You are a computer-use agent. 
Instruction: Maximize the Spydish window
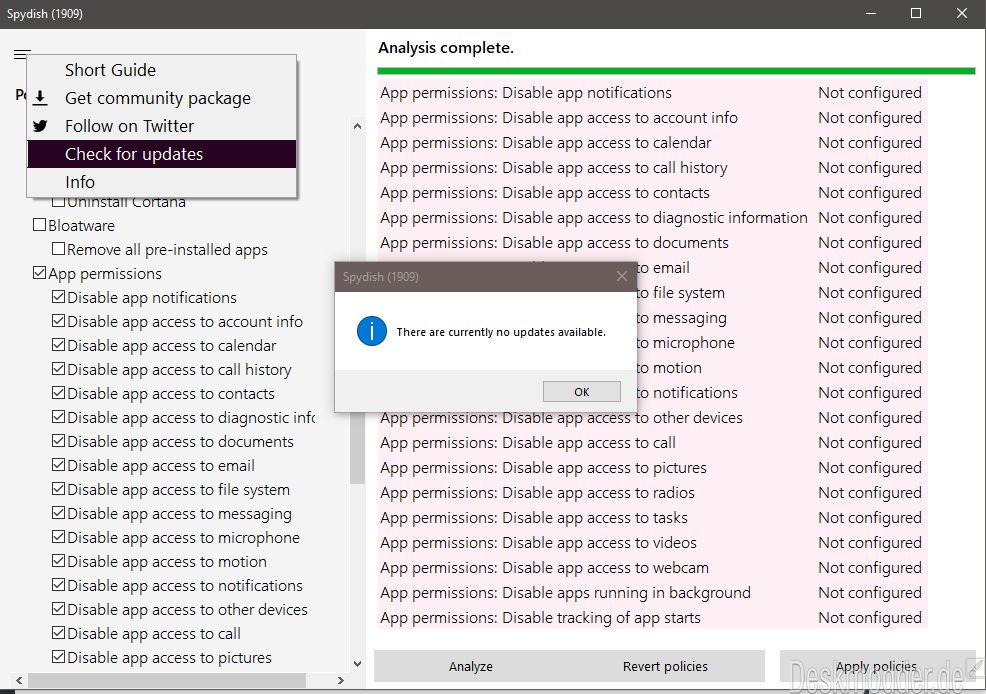pyautogui.click(x=916, y=13)
